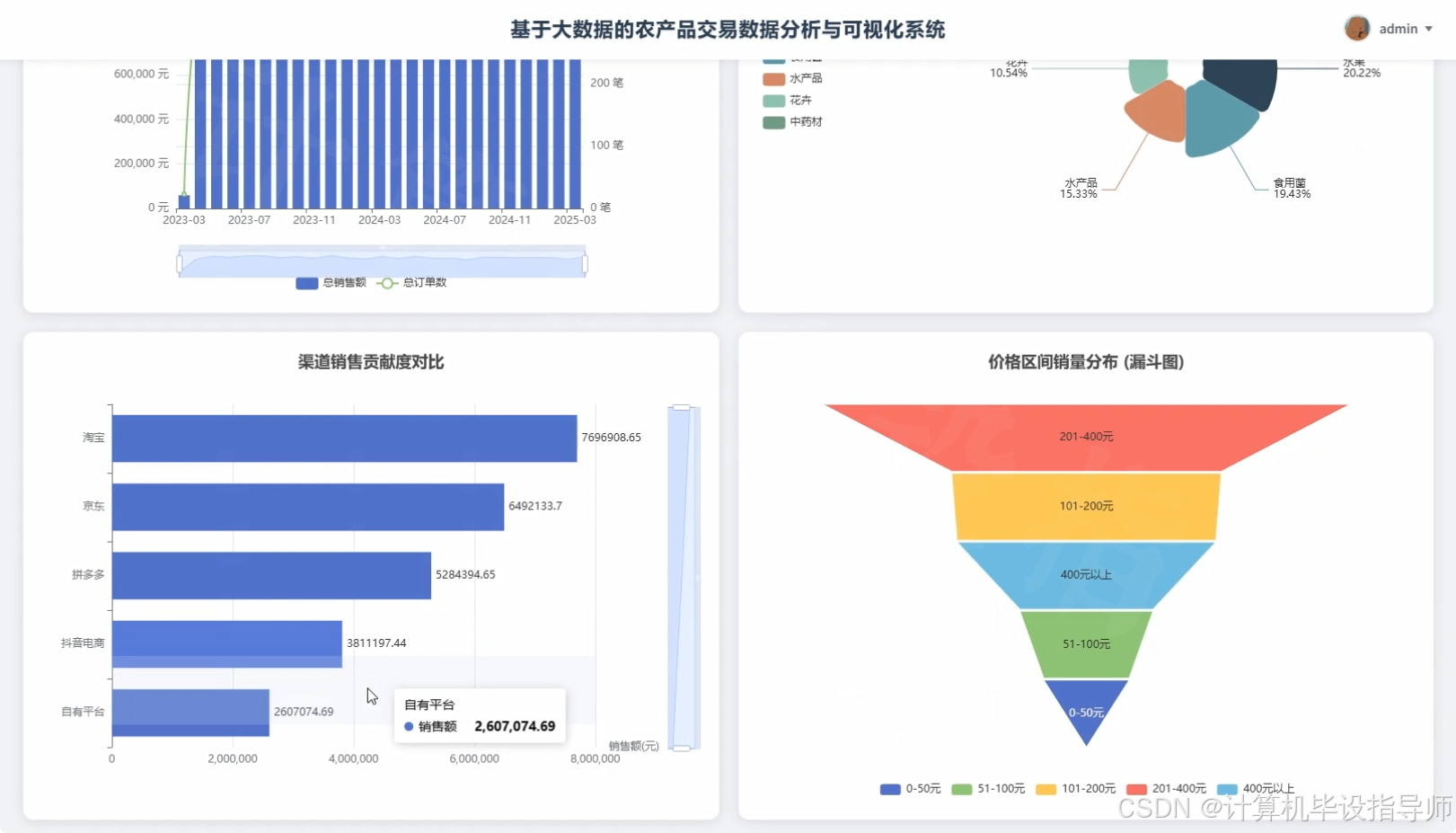This screenshot has height=833, width=1456.
Task: Open the admin user dropdown arrow
Action: 1428,29
